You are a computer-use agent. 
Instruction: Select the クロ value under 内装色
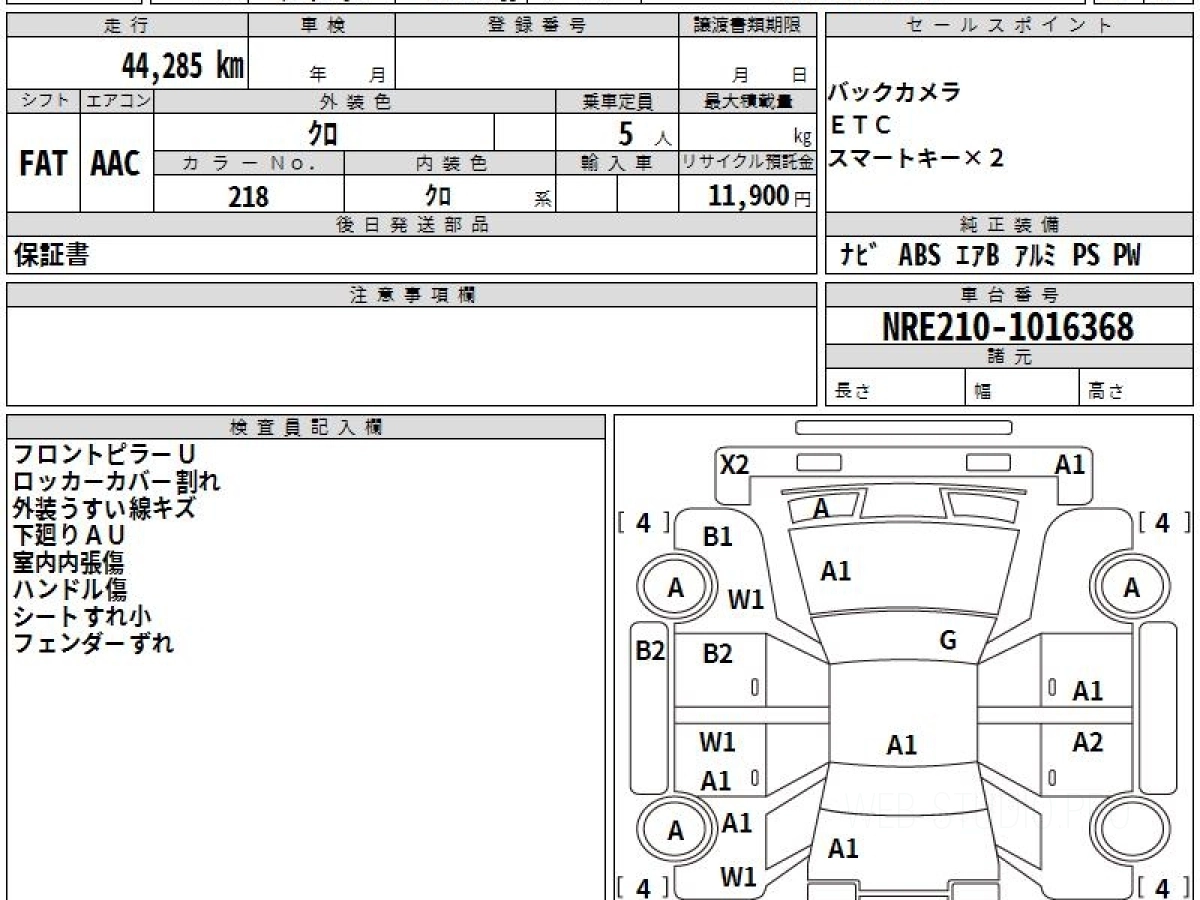[438, 195]
